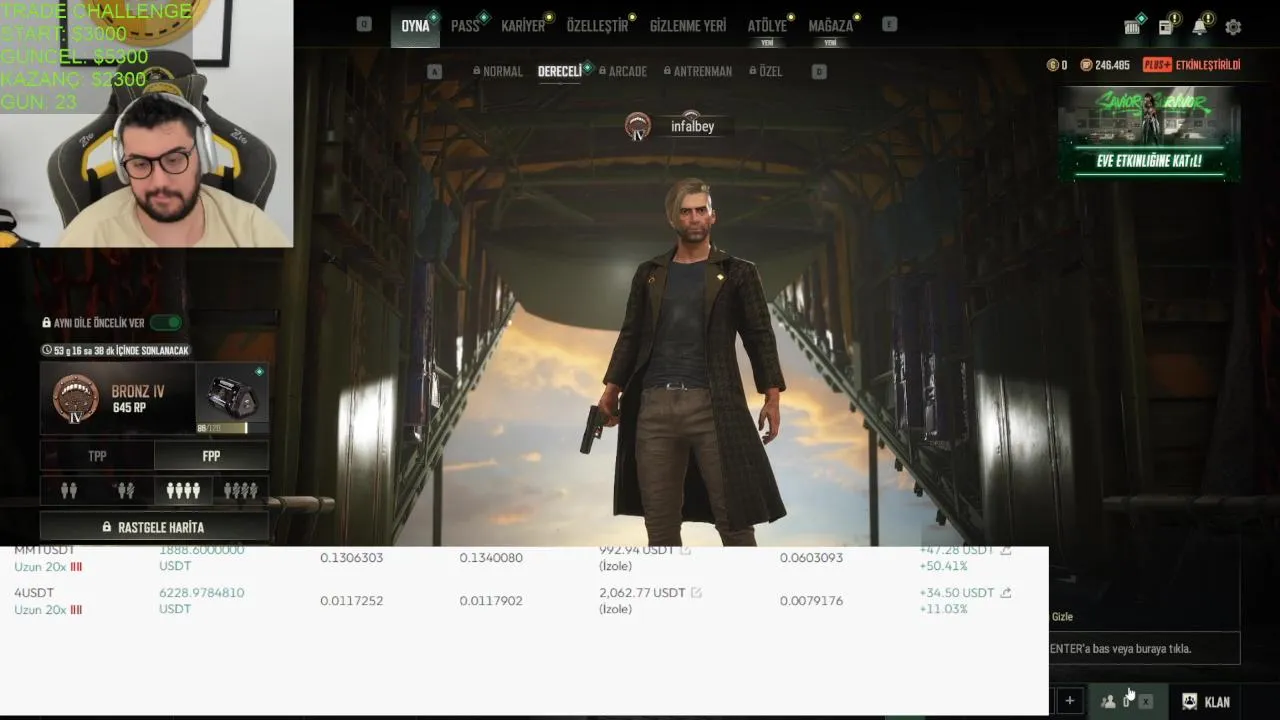1280x720 pixels.
Task: Open the ATÖLYE tab
Action: tap(767, 26)
